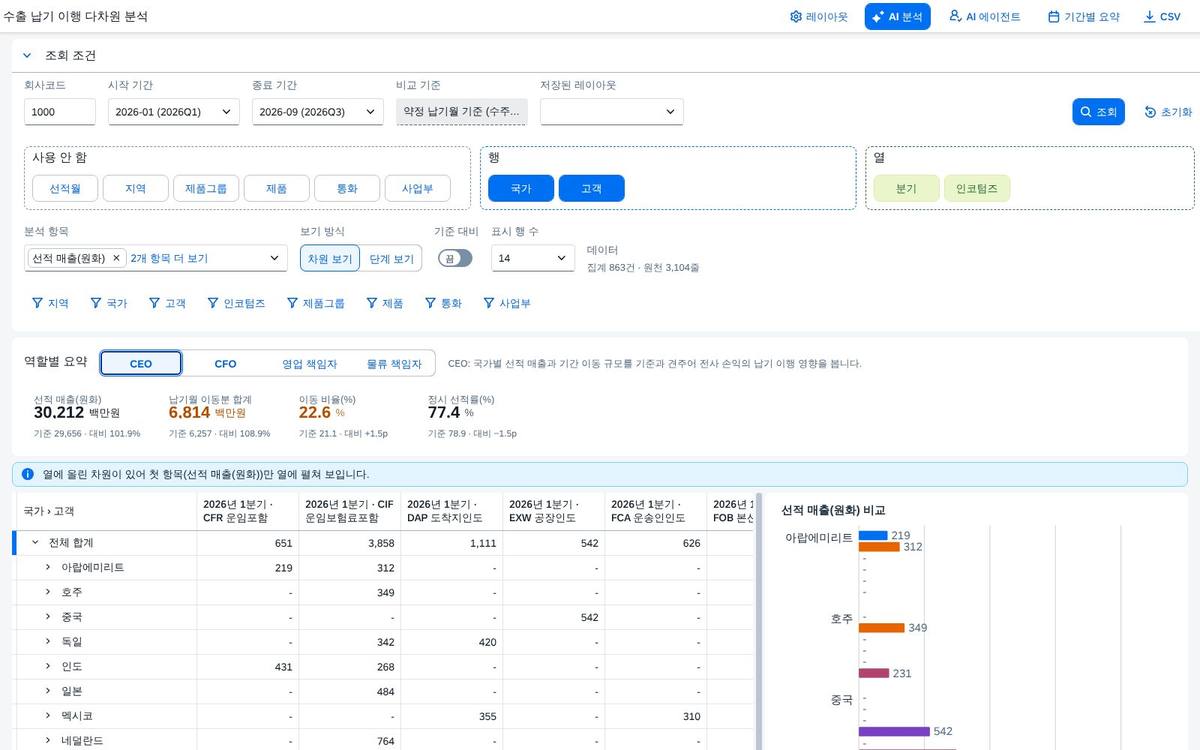This screenshot has width=1200, height=750.
Task: Click the 고객 row dimension chip
Action: pos(591,188)
